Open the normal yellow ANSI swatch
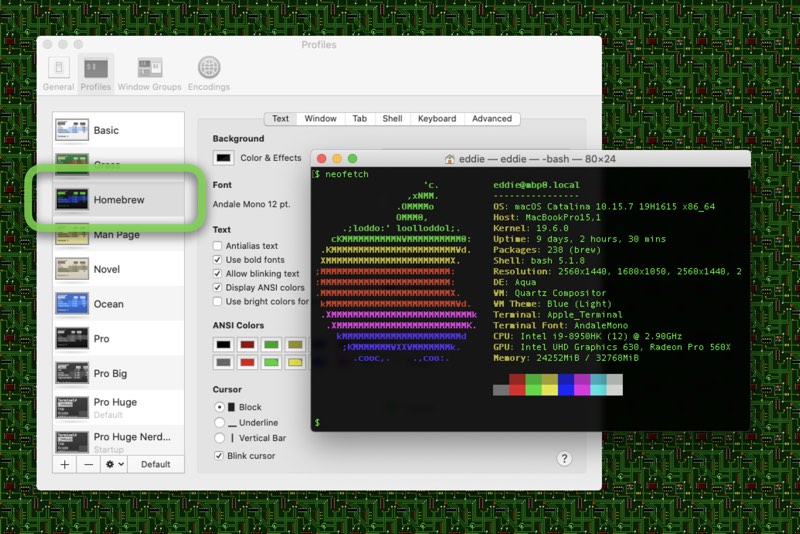This screenshot has height=534, width=800. coord(295,345)
